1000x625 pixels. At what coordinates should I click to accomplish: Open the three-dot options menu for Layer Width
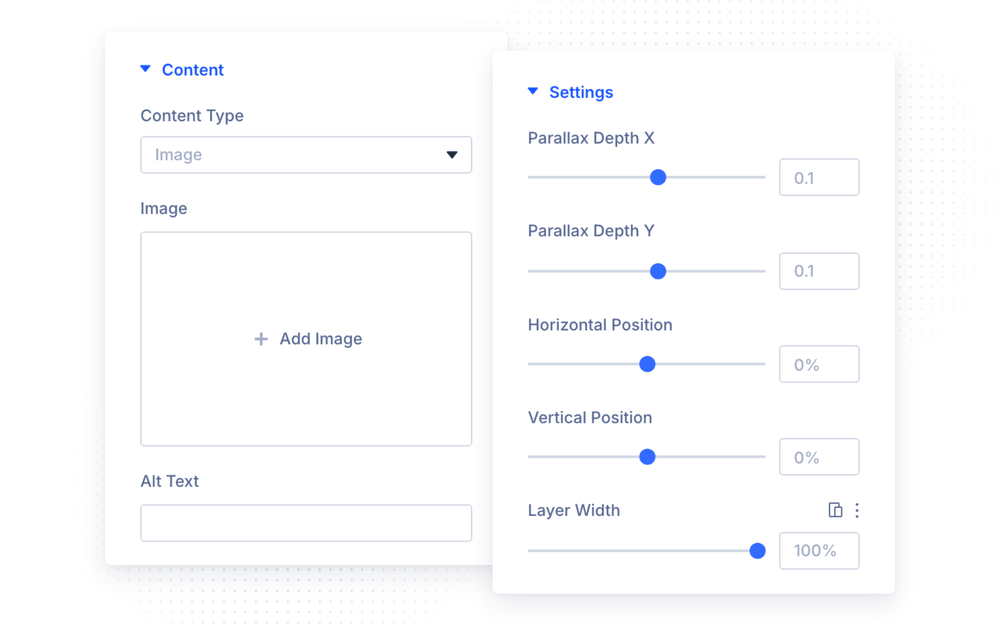(857, 510)
